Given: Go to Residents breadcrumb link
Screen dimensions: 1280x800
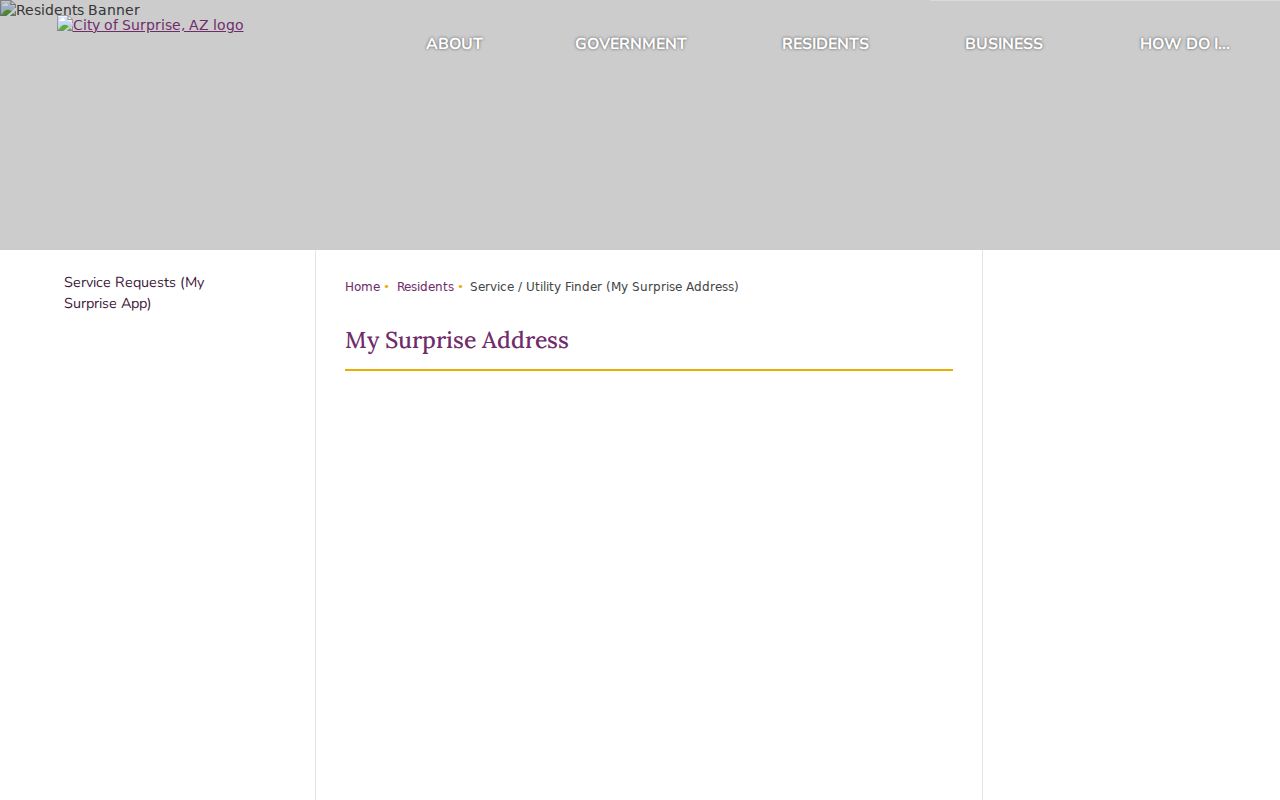Looking at the screenshot, I should [425, 287].
